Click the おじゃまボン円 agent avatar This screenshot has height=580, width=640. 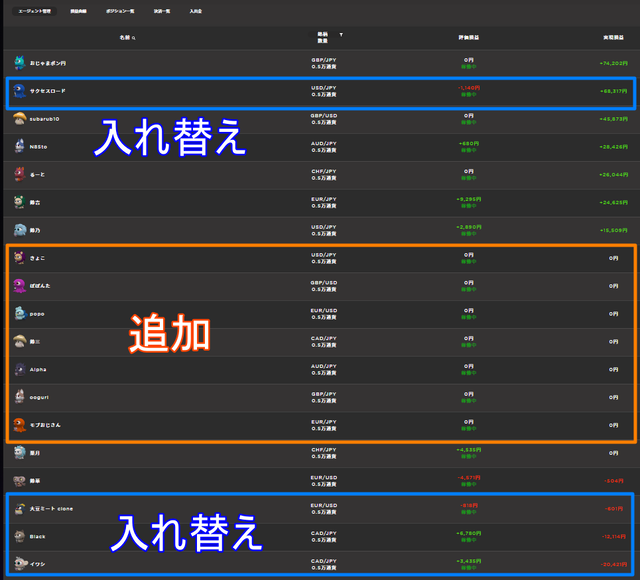pos(19,63)
